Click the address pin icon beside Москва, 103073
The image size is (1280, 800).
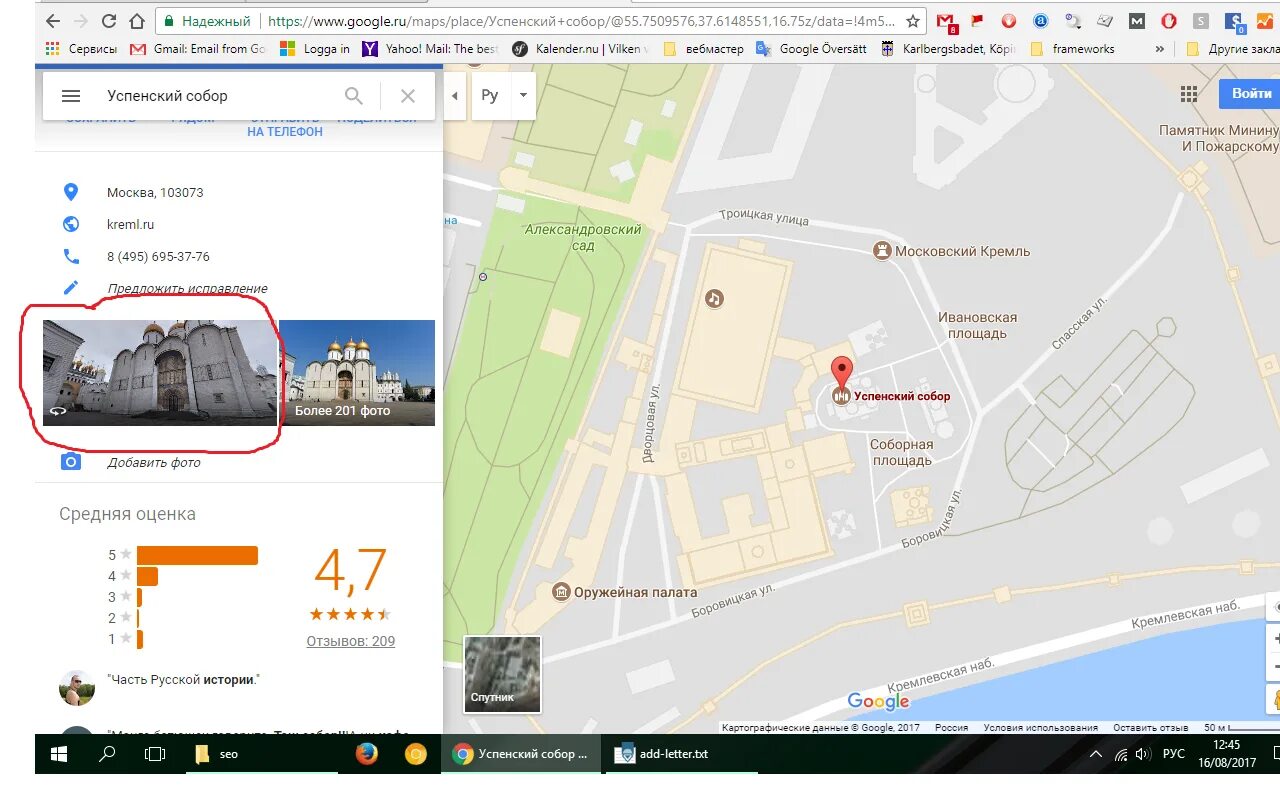pyautogui.click(x=71, y=192)
